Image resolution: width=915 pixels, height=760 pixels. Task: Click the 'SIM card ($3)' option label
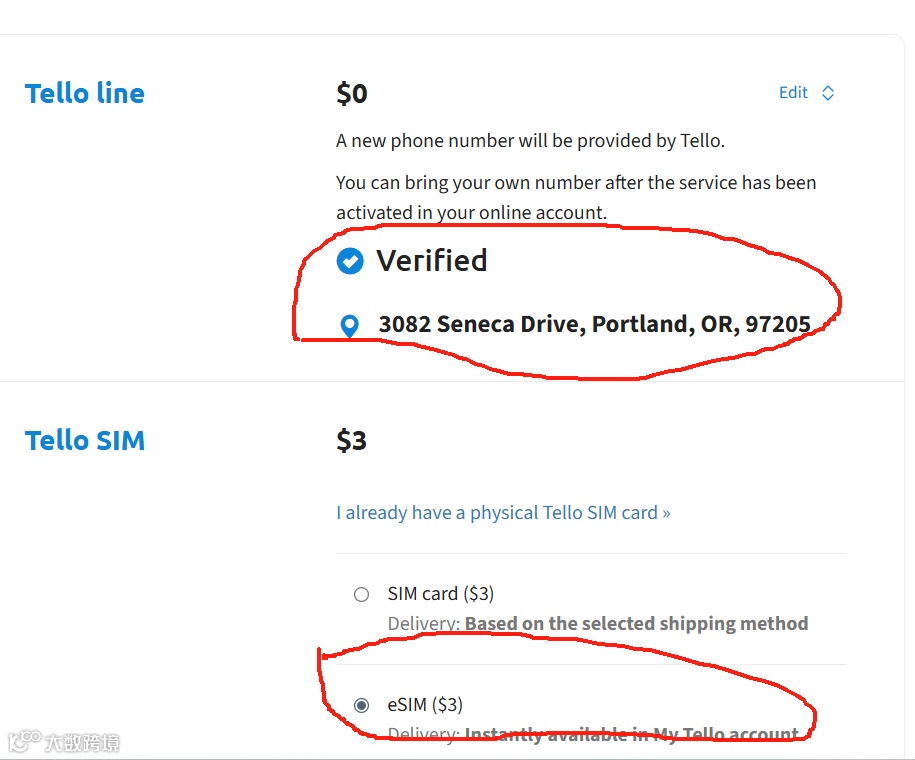(441, 594)
